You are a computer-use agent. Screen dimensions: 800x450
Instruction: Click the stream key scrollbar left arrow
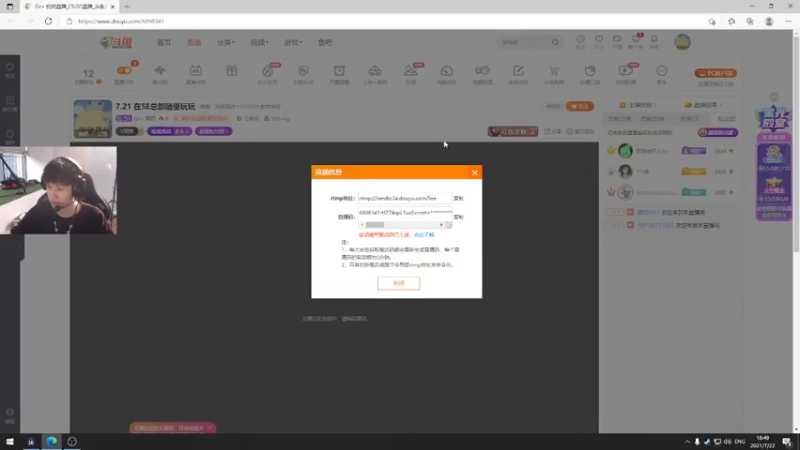point(362,225)
